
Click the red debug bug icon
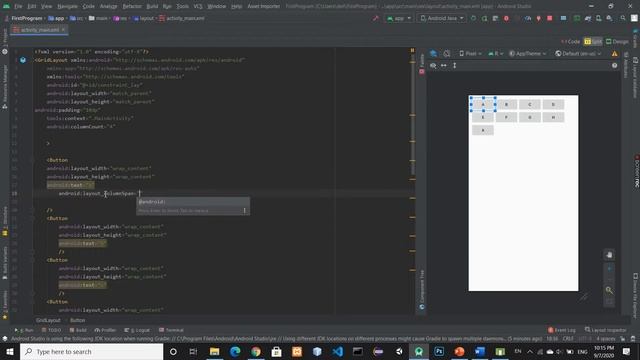[x=506, y=18]
